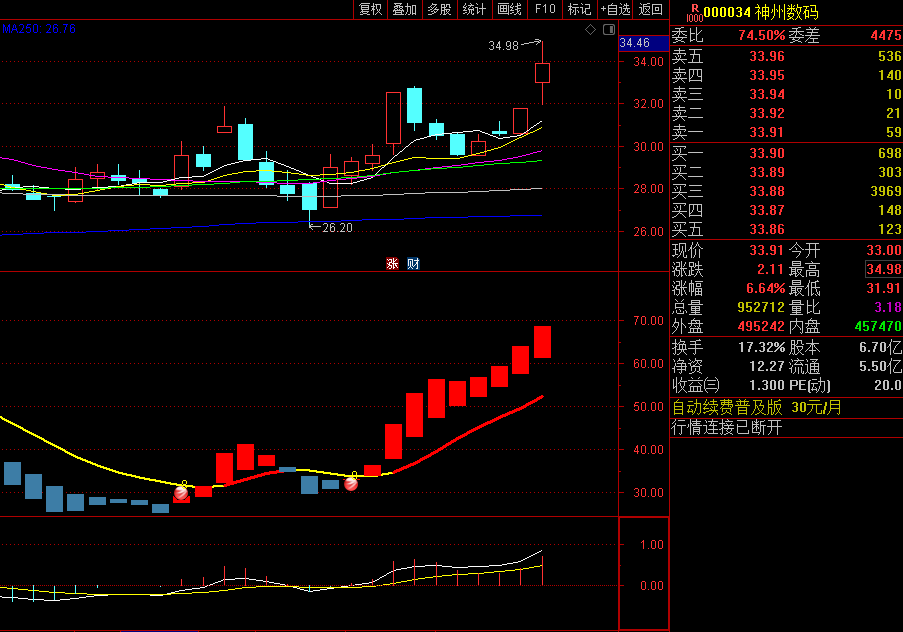Image resolution: width=903 pixels, height=632 pixels.
Task: Select the 买一 33.90 order row
Action: tap(786, 153)
